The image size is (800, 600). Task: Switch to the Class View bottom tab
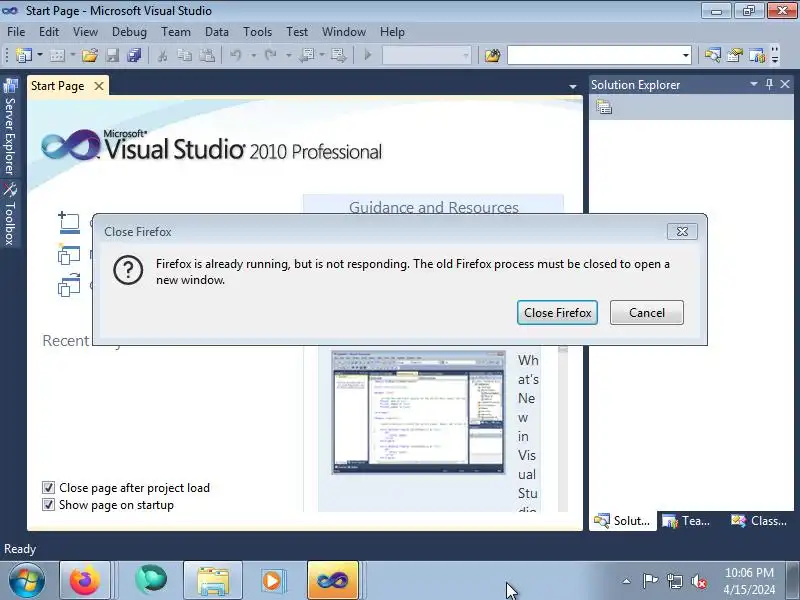(x=759, y=521)
